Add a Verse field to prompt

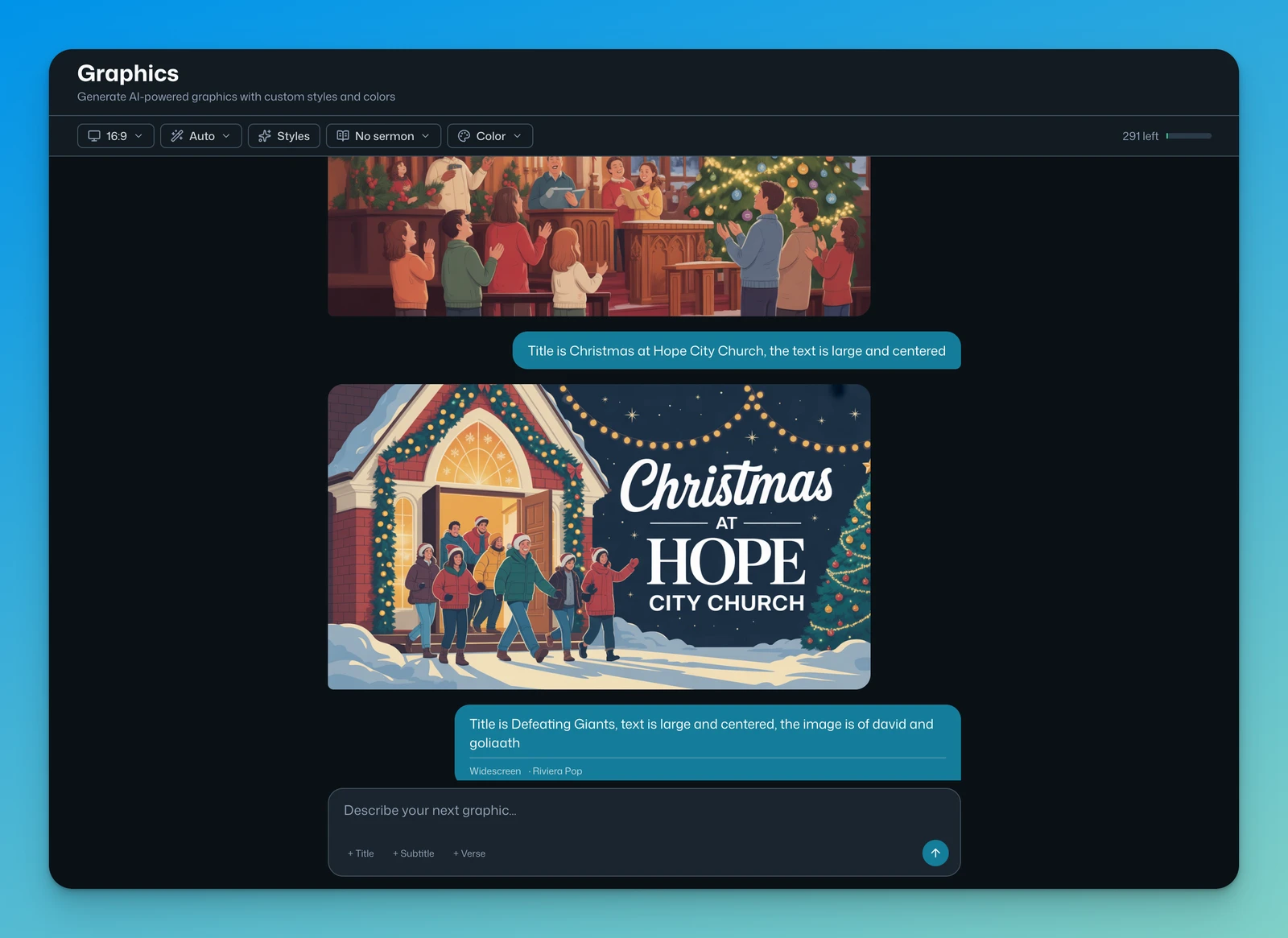click(469, 853)
